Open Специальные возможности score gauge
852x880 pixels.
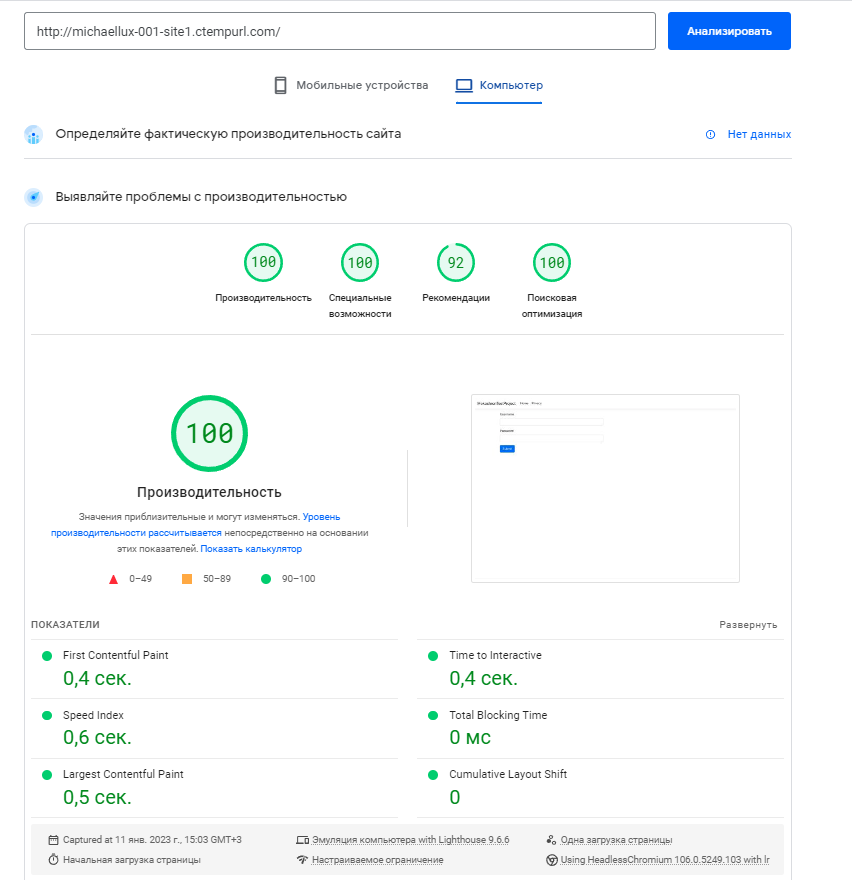(x=360, y=262)
